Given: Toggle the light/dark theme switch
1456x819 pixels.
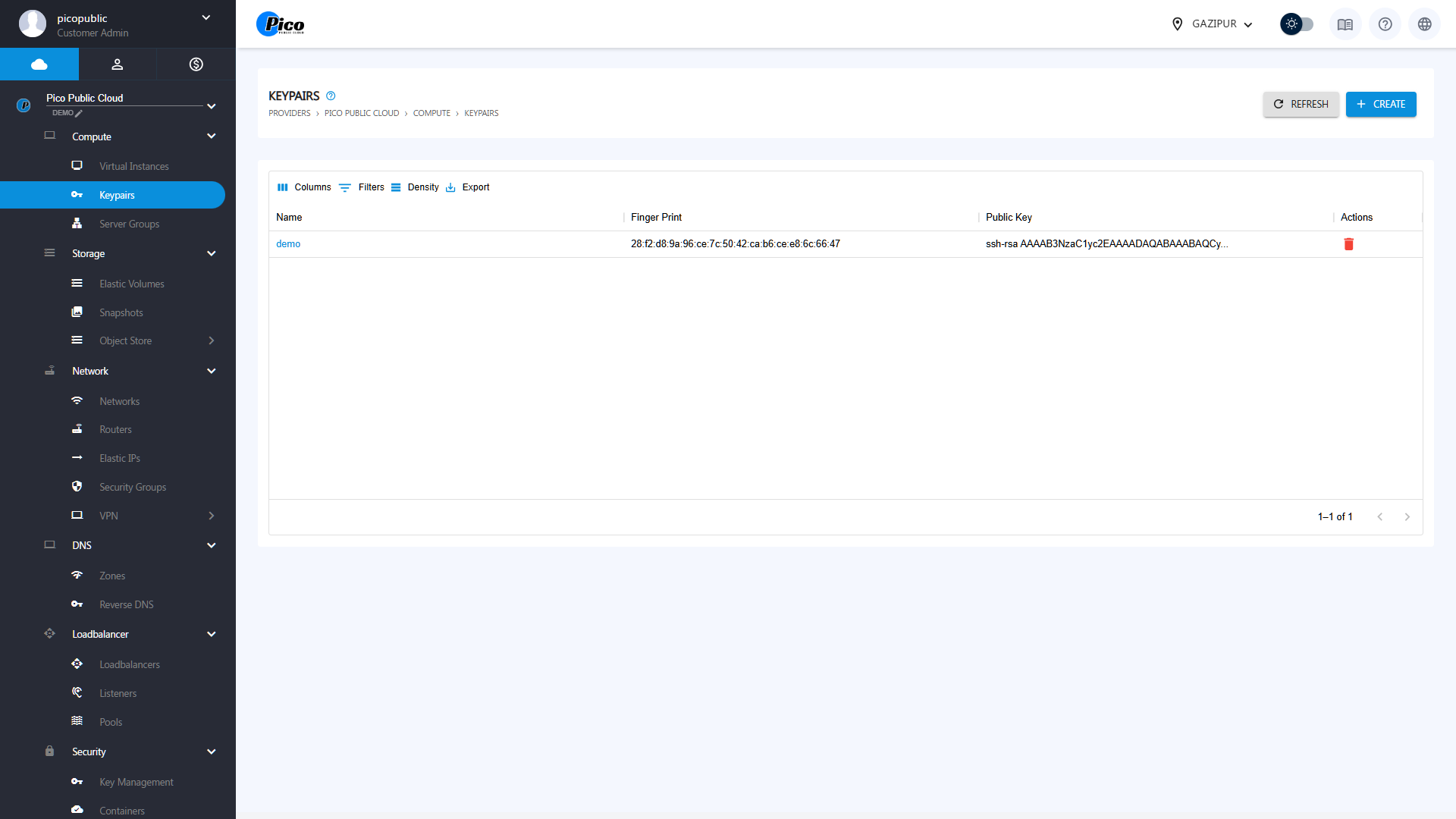Looking at the screenshot, I should [x=1297, y=24].
